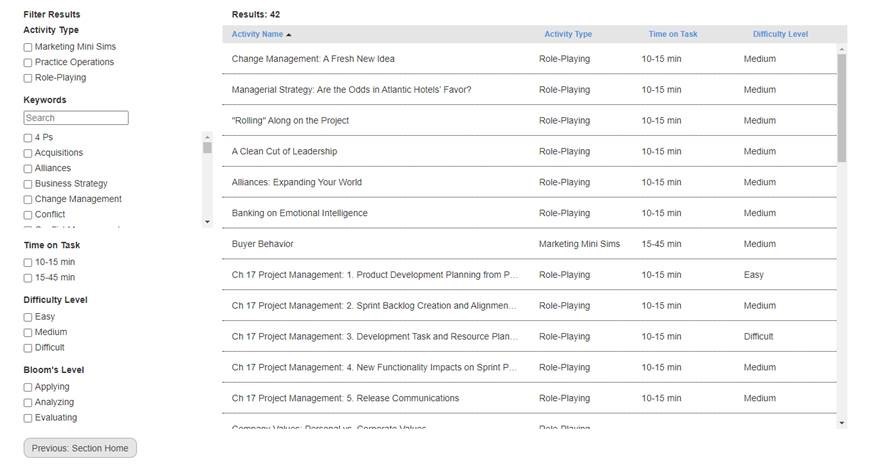This screenshot has width=871, height=470.
Task: Check the Practice Operations filter
Action: pos(28,63)
